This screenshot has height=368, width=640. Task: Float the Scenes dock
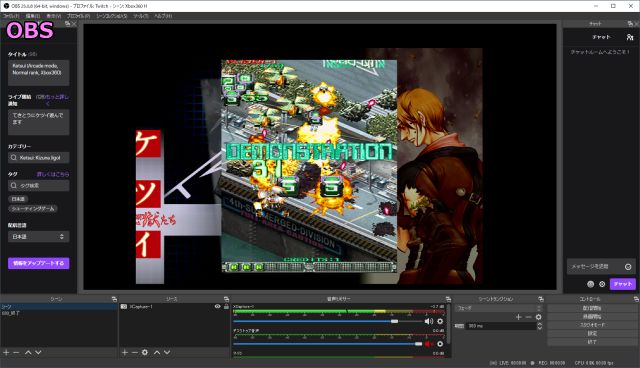coord(114,299)
